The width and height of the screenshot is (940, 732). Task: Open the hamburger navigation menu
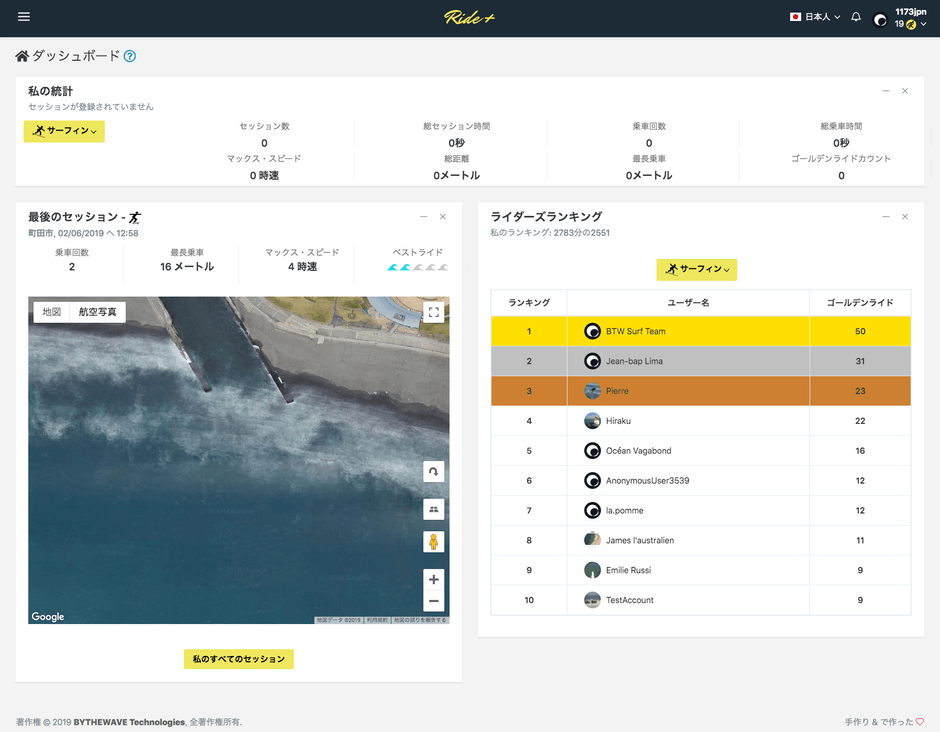(x=24, y=17)
